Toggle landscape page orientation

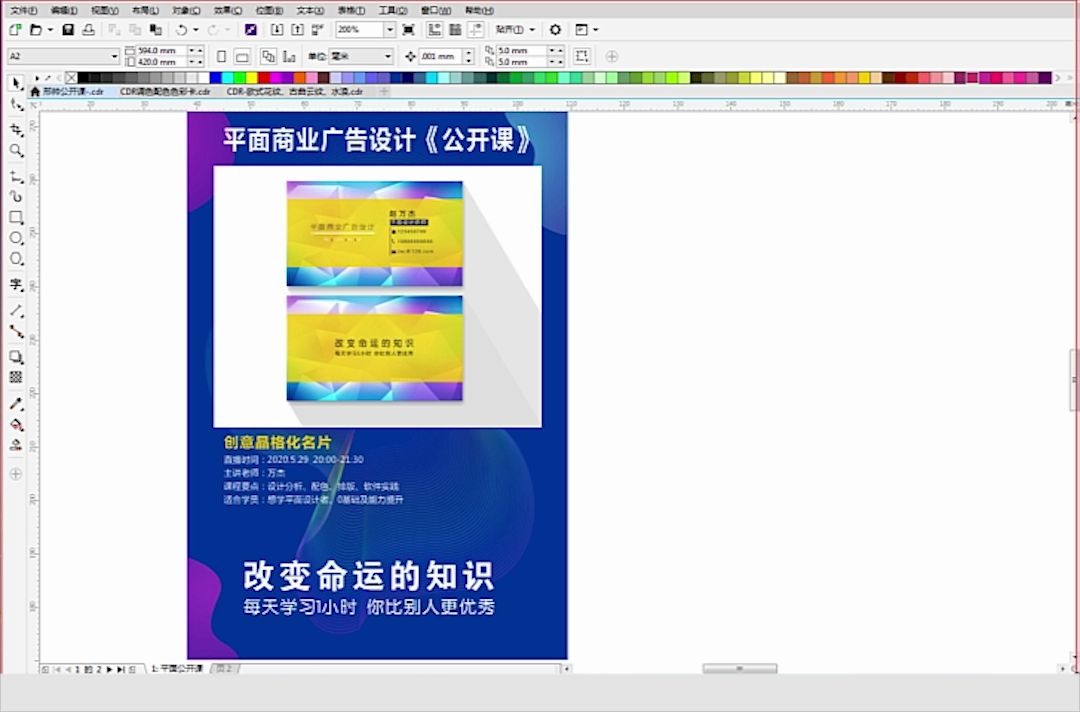click(x=241, y=56)
